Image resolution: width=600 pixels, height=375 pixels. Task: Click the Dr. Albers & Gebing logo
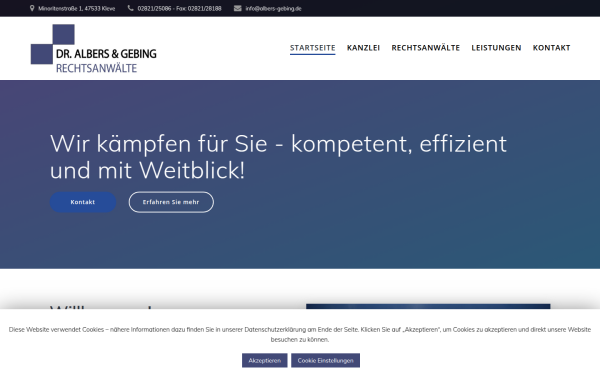(x=93, y=49)
